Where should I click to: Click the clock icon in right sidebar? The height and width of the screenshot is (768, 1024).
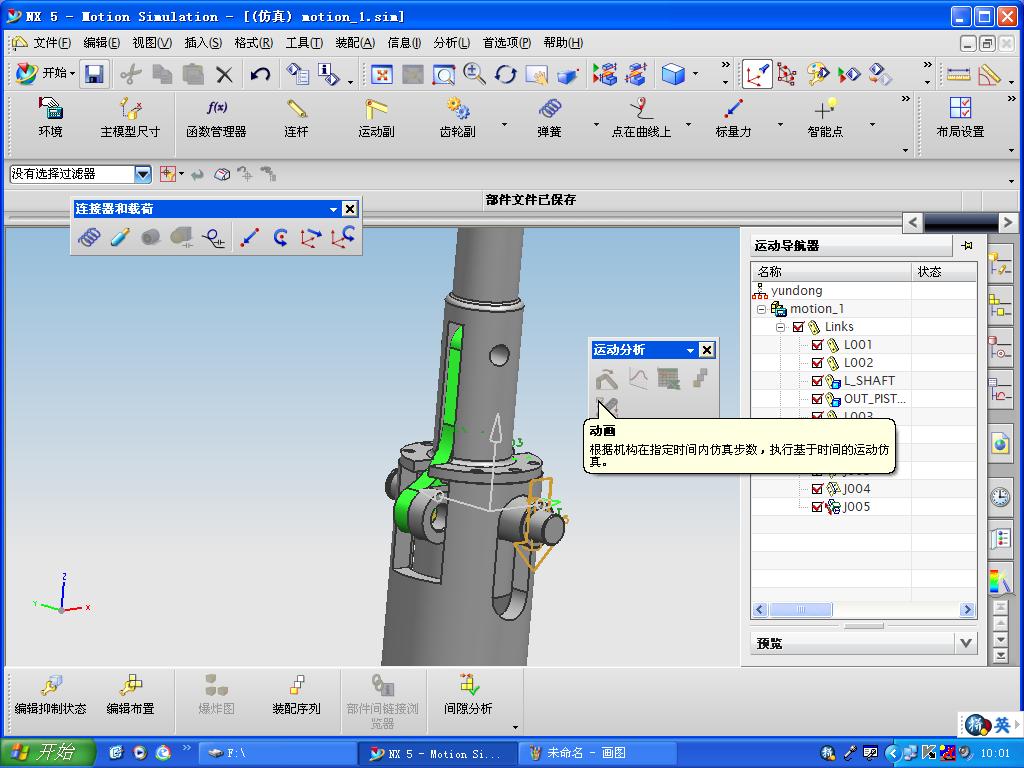[1000, 497]
